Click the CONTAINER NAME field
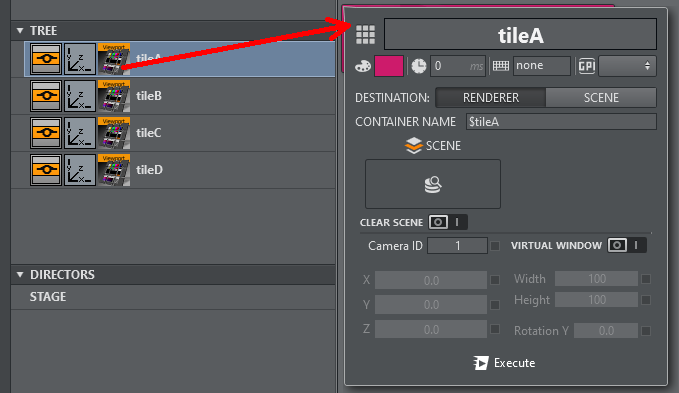The width and height of the screenshot is (679, 393). (561, 122)
